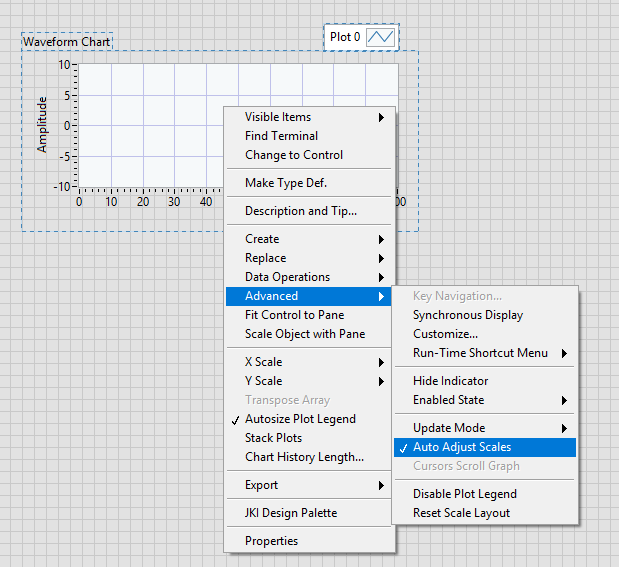Toggle the Auto Adjust Scales option

[x=462, y=447]
